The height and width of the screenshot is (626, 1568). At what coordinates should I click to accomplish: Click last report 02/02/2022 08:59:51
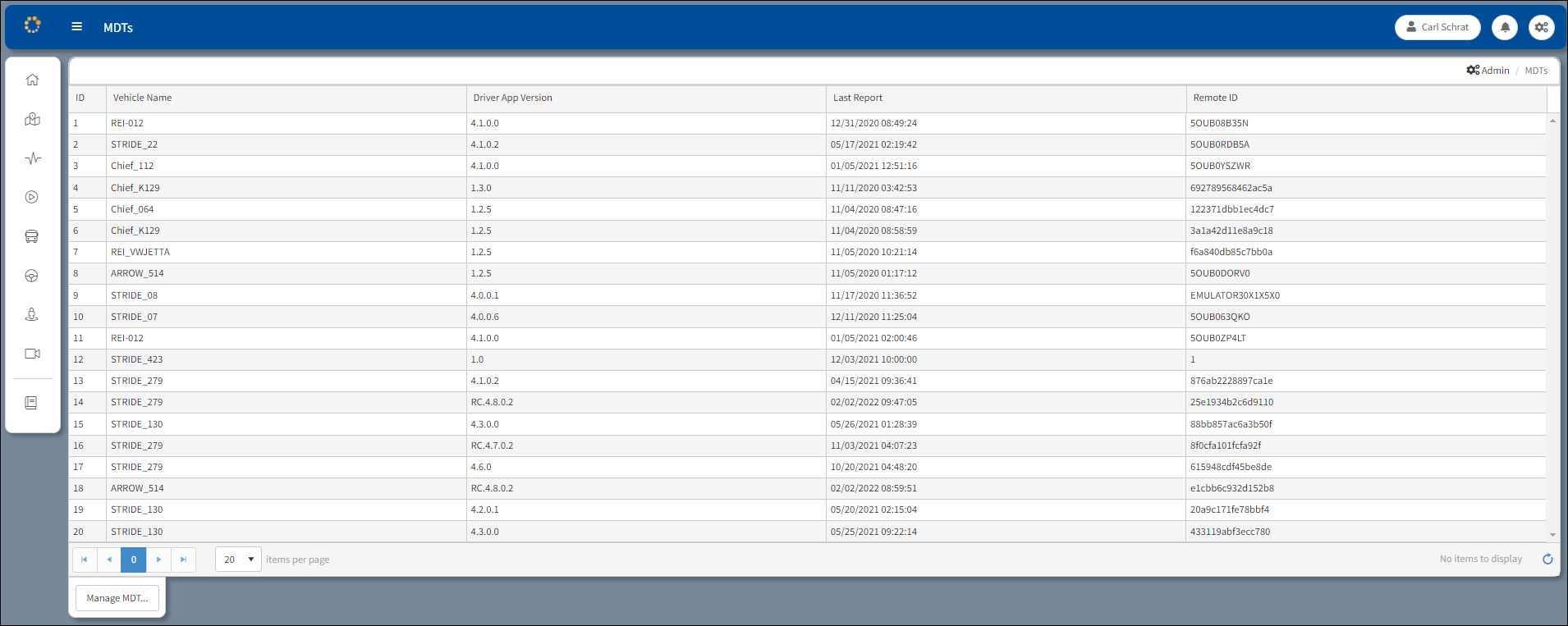click(873, 488)
